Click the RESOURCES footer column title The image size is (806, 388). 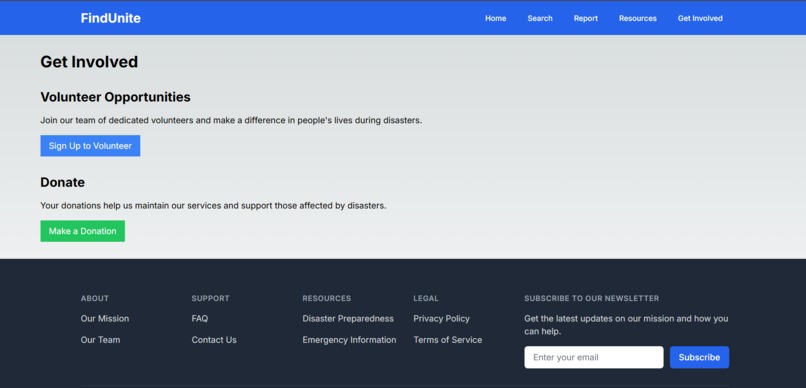click(x=326, y=298)
